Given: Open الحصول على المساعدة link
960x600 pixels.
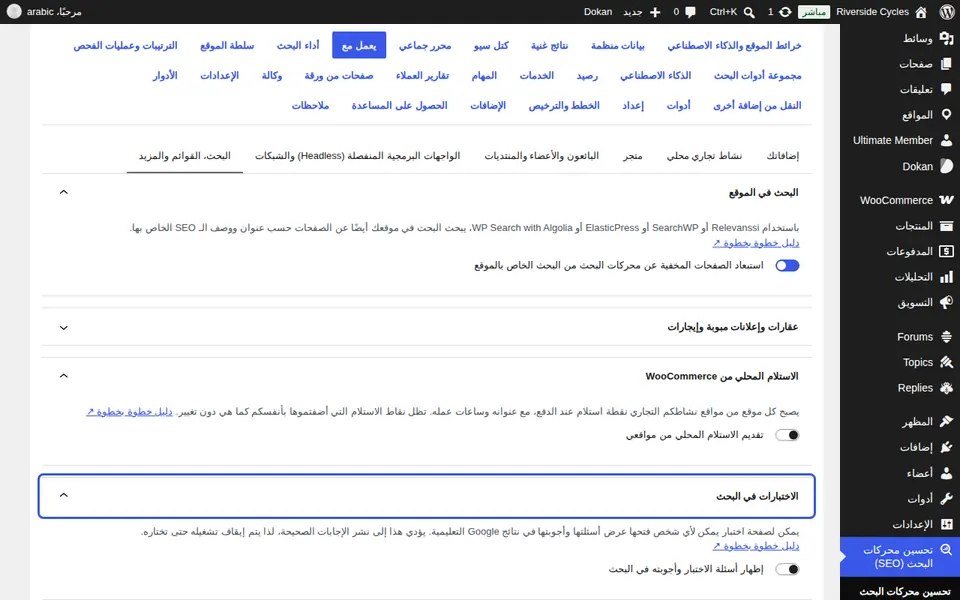Looking at the screenshot, I should [399, 105].
